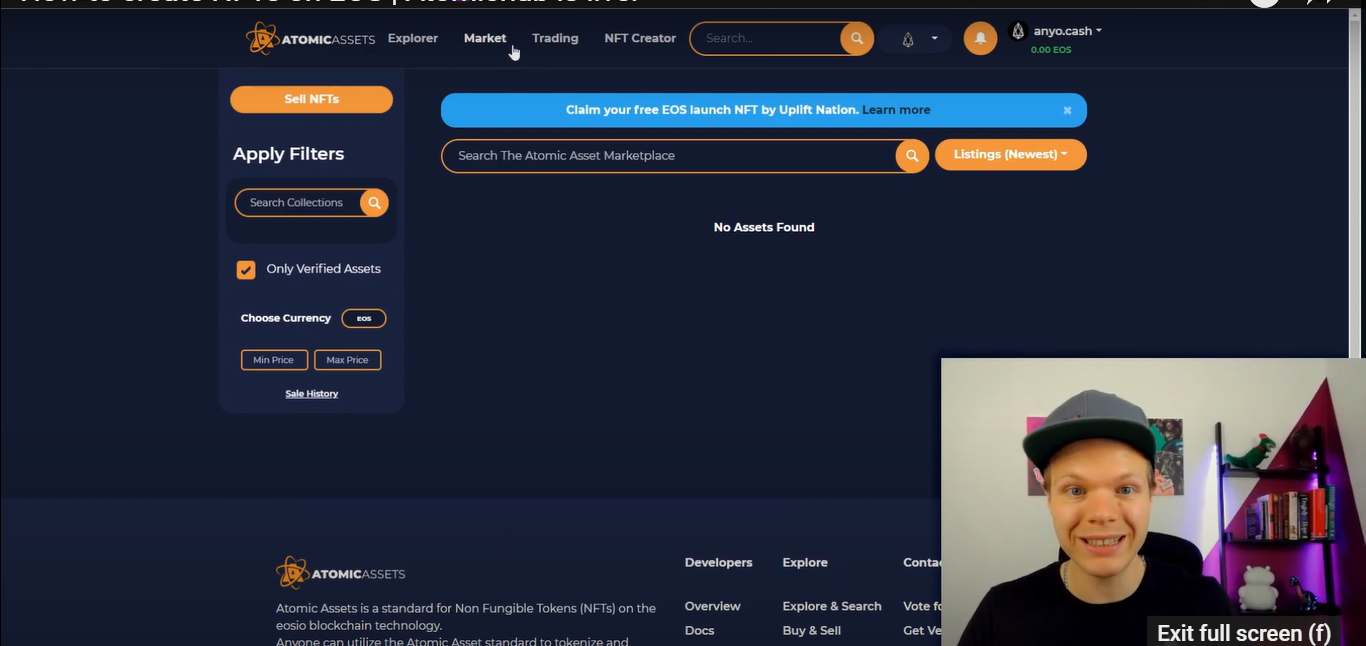1366x646 pixels.
Task: Click the header Search input field
Action: [766, 39]
